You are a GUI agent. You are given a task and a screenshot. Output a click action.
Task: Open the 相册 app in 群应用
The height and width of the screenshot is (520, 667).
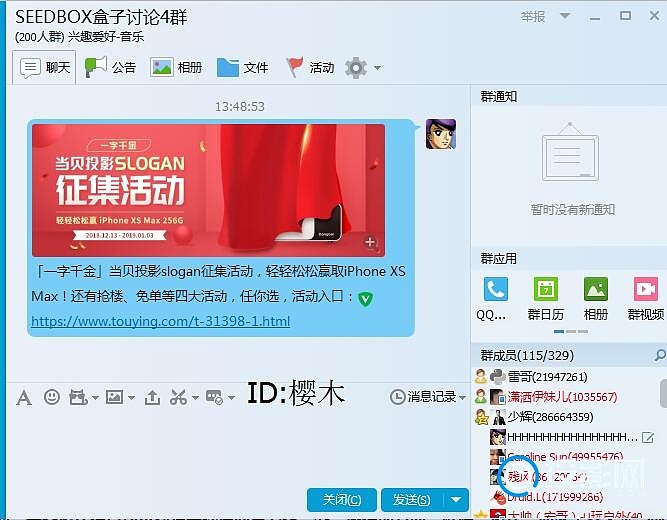[596, 298]
